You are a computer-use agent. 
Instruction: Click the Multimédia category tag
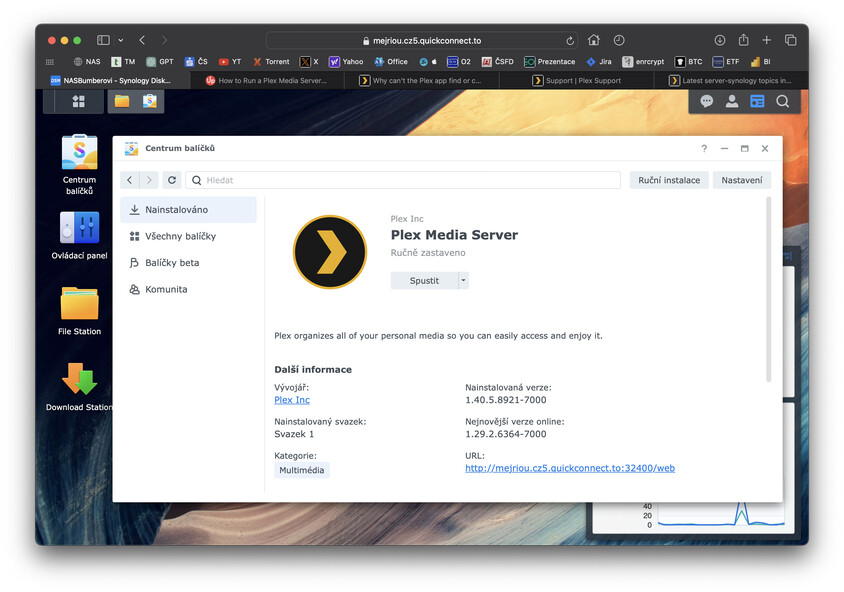click(301, 470)
